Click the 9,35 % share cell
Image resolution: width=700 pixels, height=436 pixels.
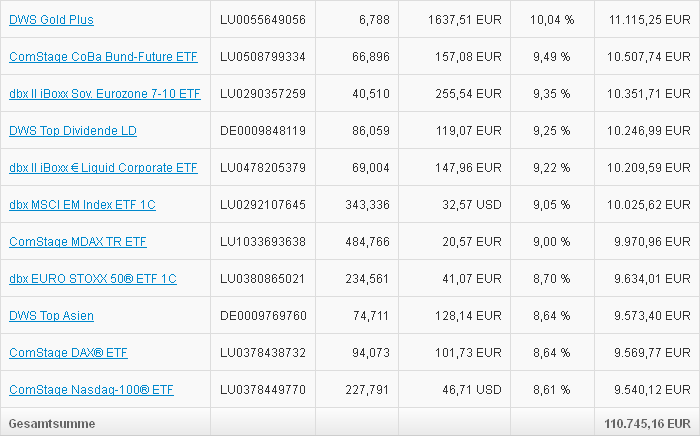point(552,94)
